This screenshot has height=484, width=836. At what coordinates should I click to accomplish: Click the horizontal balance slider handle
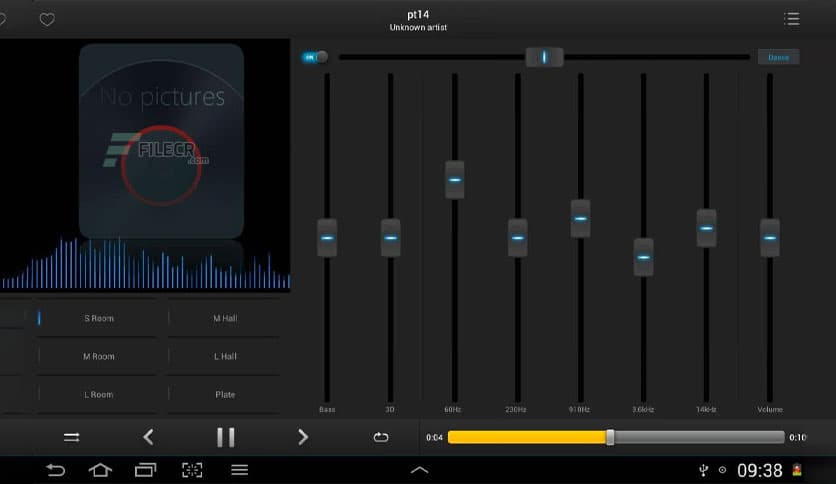[544, 57]
